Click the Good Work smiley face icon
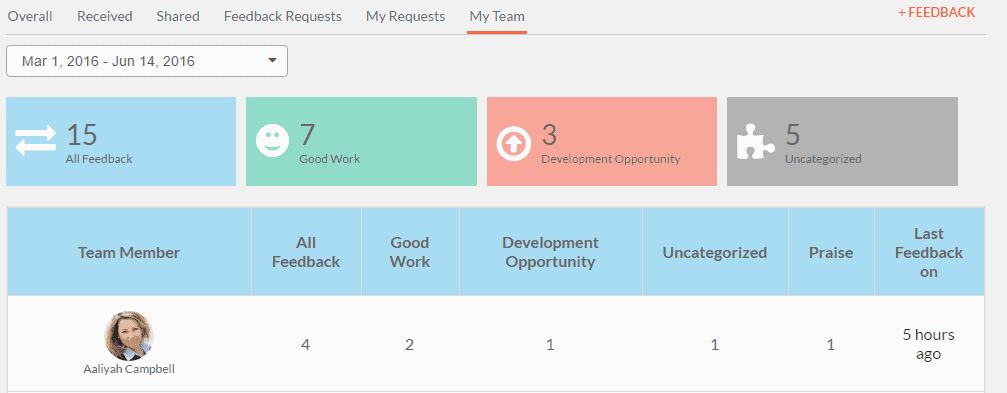 point(273,141)
